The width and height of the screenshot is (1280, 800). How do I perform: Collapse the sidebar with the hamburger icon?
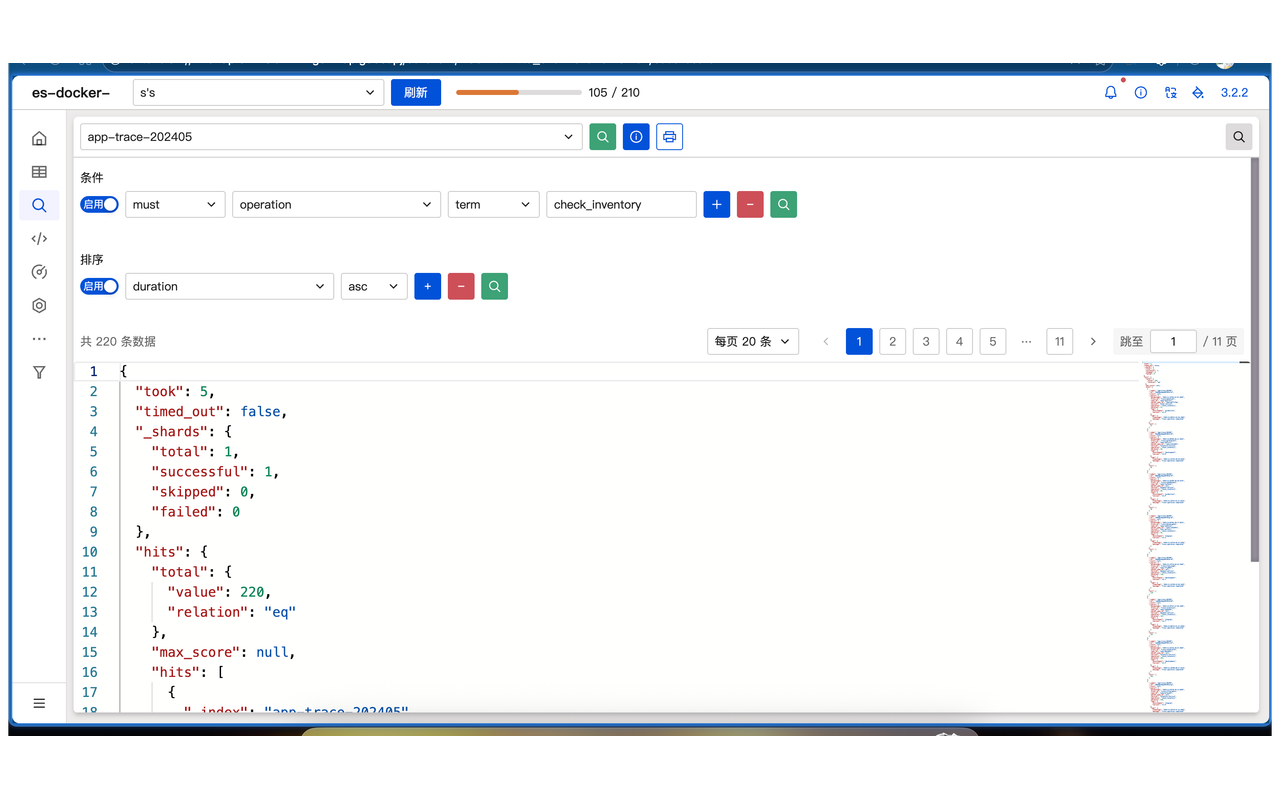[39, 703]
